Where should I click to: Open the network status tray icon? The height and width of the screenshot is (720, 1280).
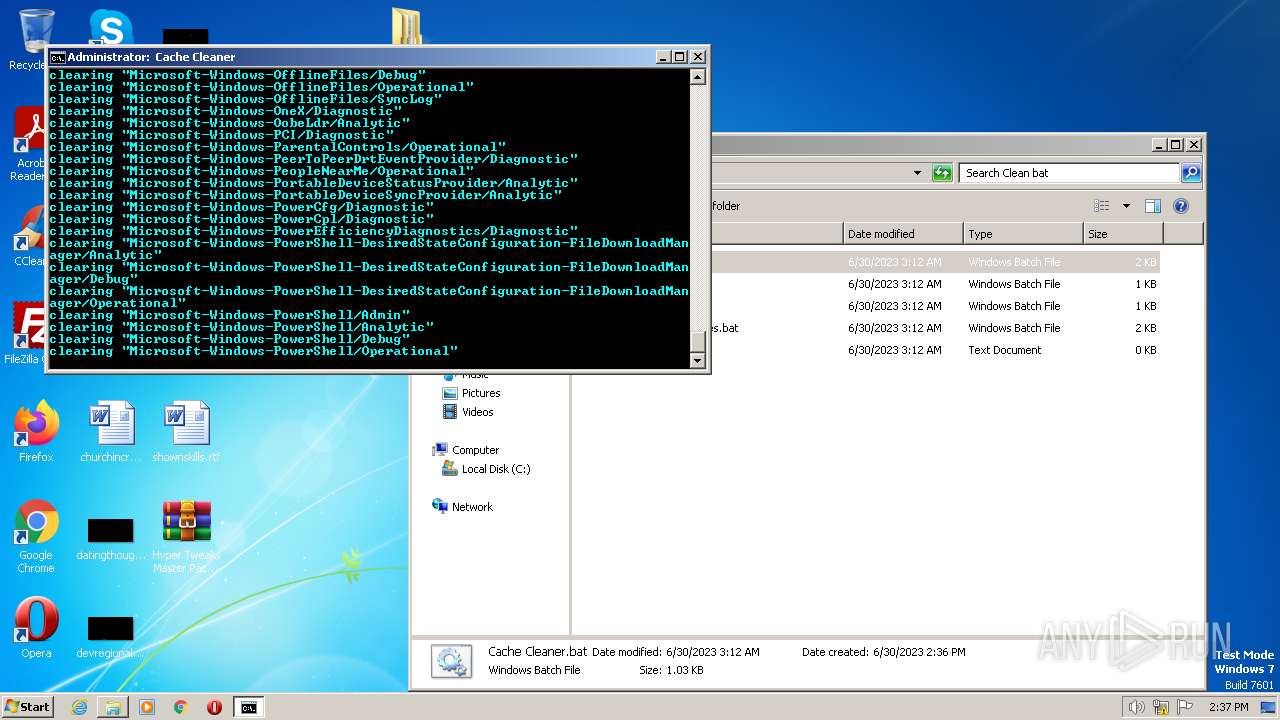pos(1161,707)
